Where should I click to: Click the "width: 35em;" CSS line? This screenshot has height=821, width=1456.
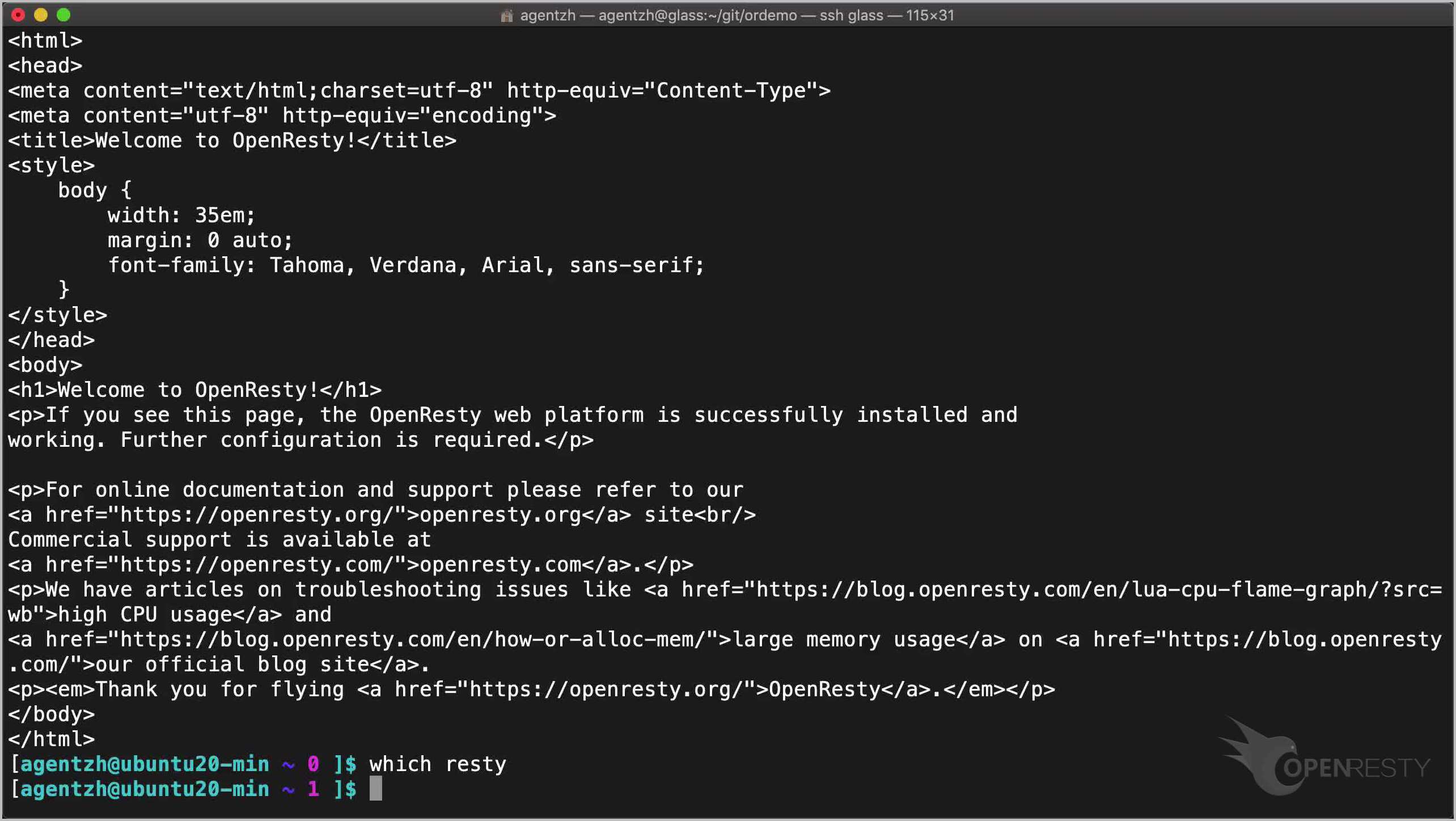tap(181, 215)
